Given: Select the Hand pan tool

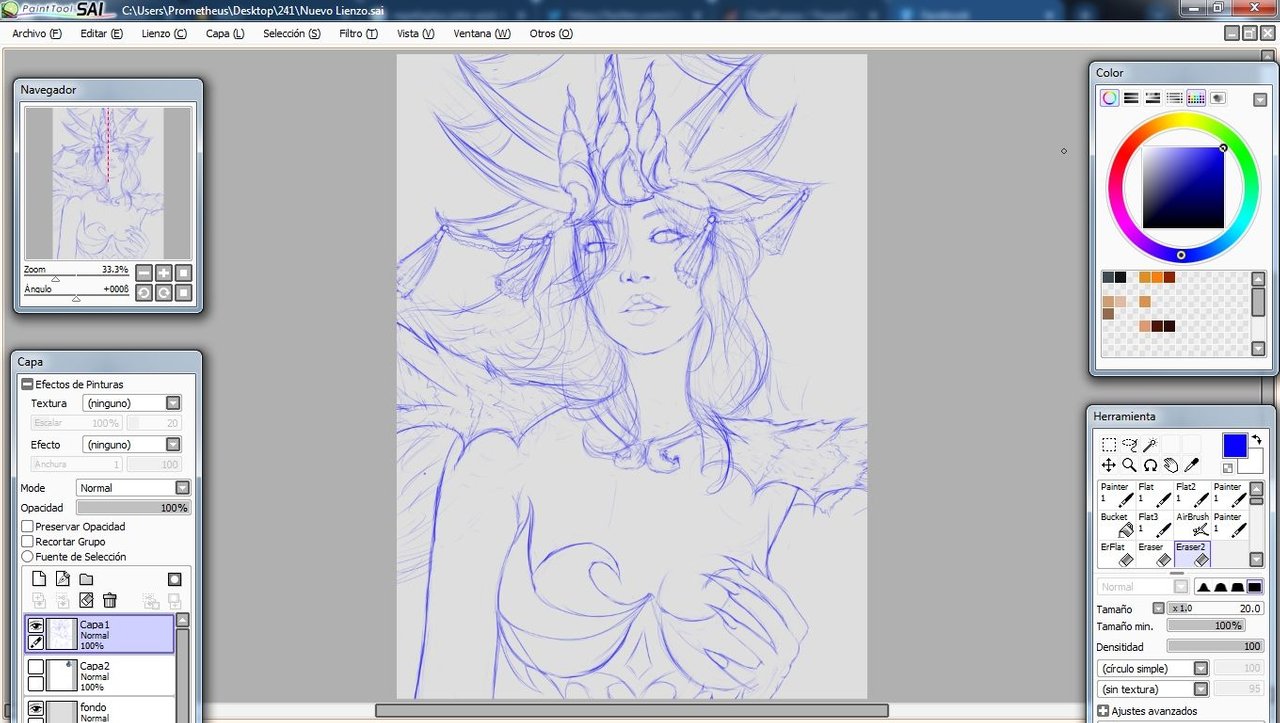Looking at the screenshot, I should click(1170, 465).
